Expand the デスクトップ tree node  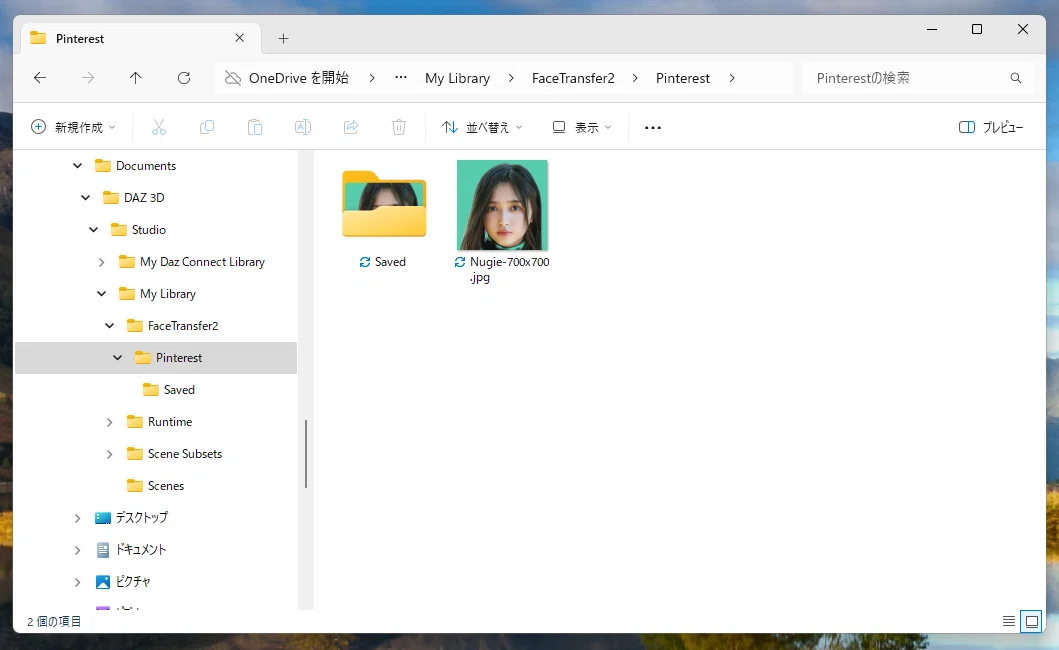pyautogui.click(x=78, y=518)
